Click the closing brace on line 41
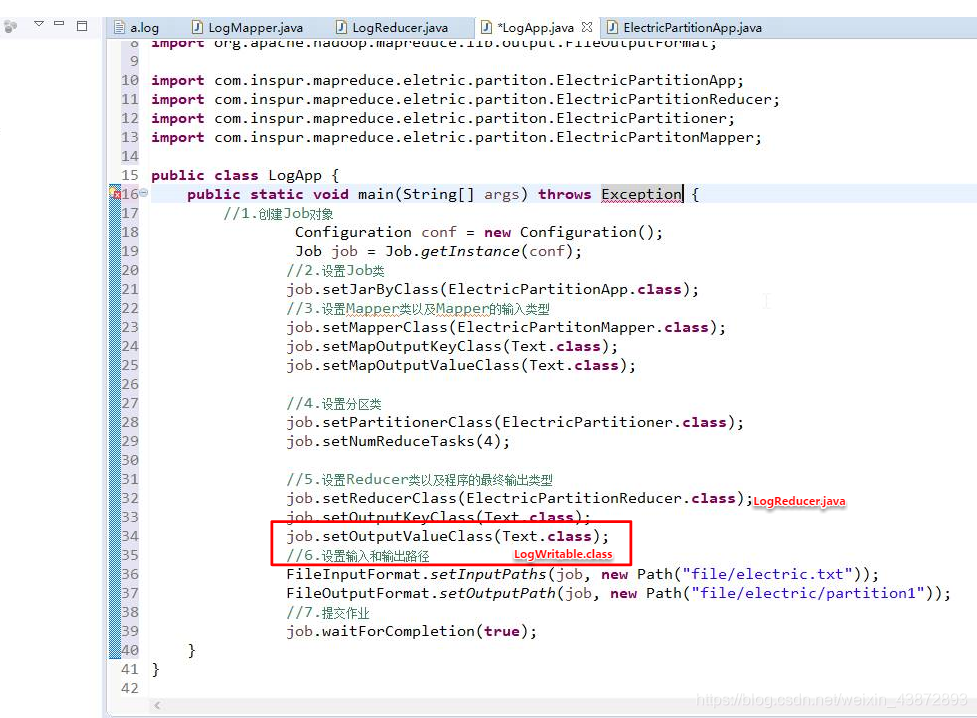 click(x=156, y=669)
